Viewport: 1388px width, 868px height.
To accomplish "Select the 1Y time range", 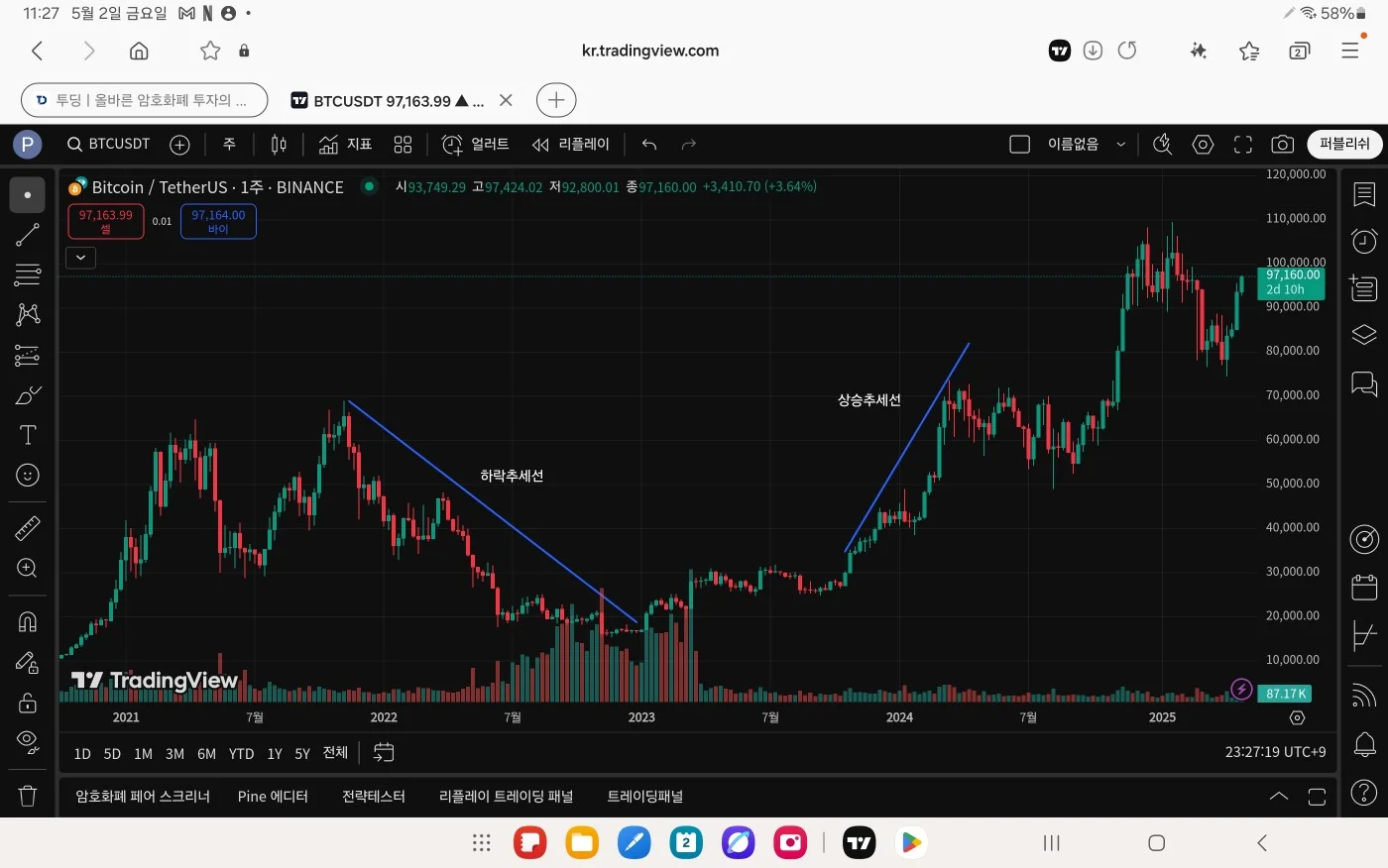I will coord(275,754).
